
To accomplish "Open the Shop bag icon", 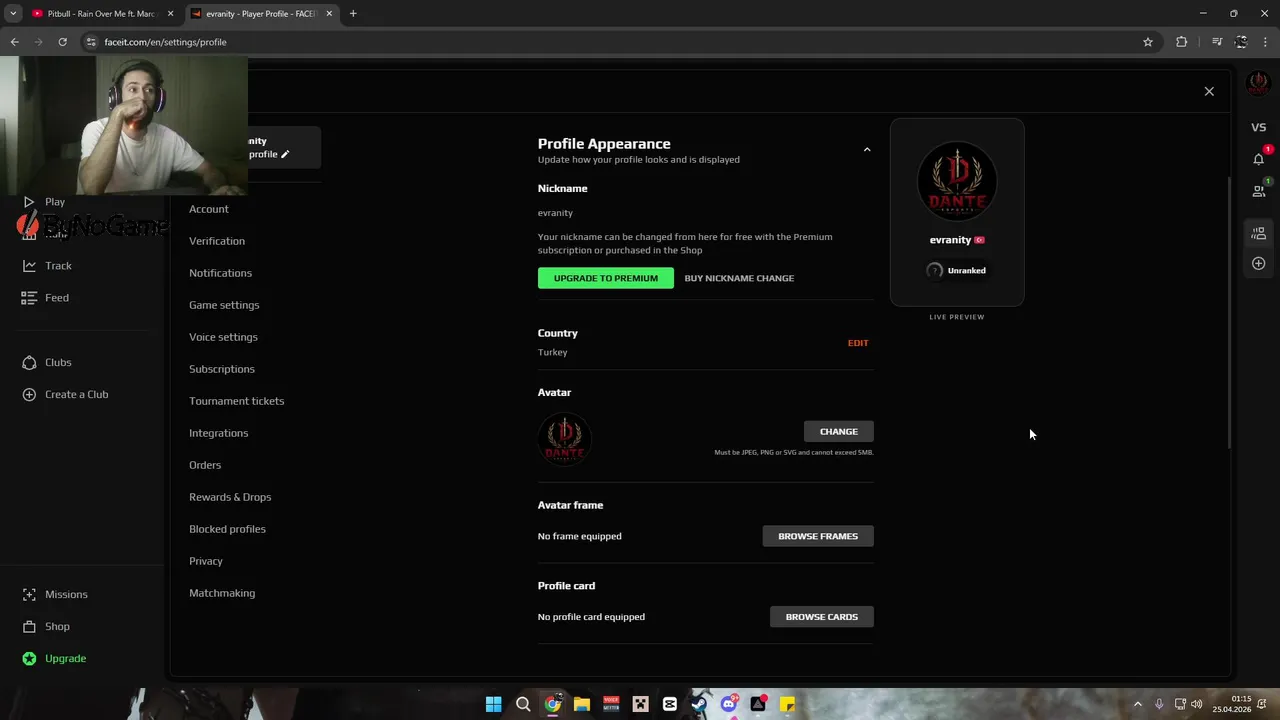I will (29, 627).
